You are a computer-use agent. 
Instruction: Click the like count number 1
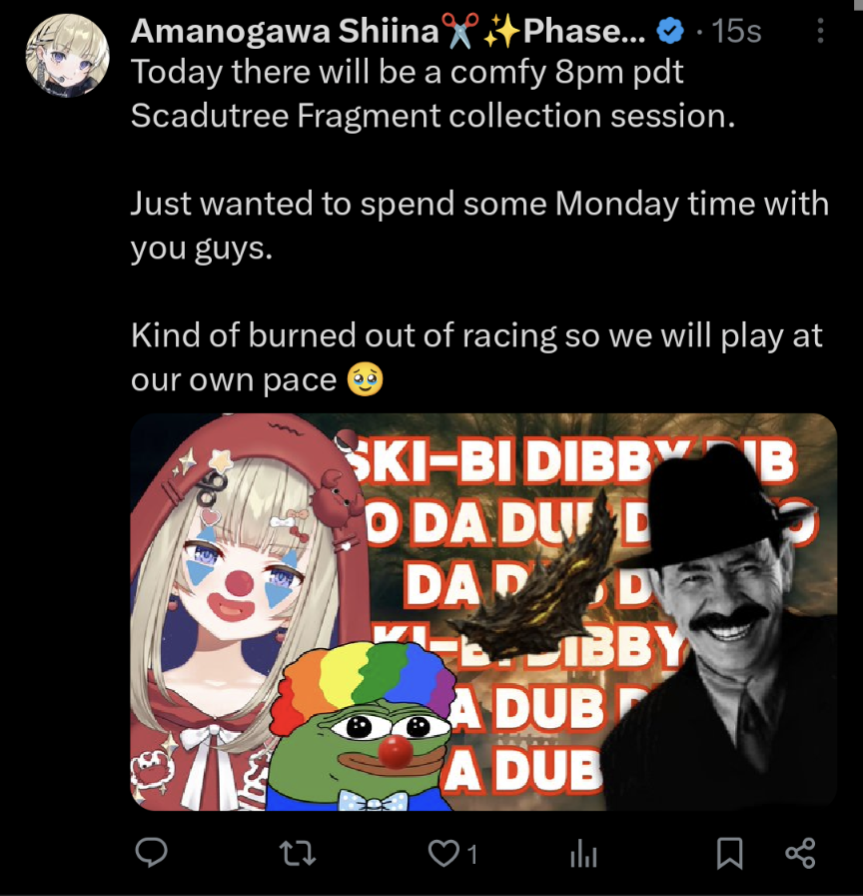click(x=472, y=855)
